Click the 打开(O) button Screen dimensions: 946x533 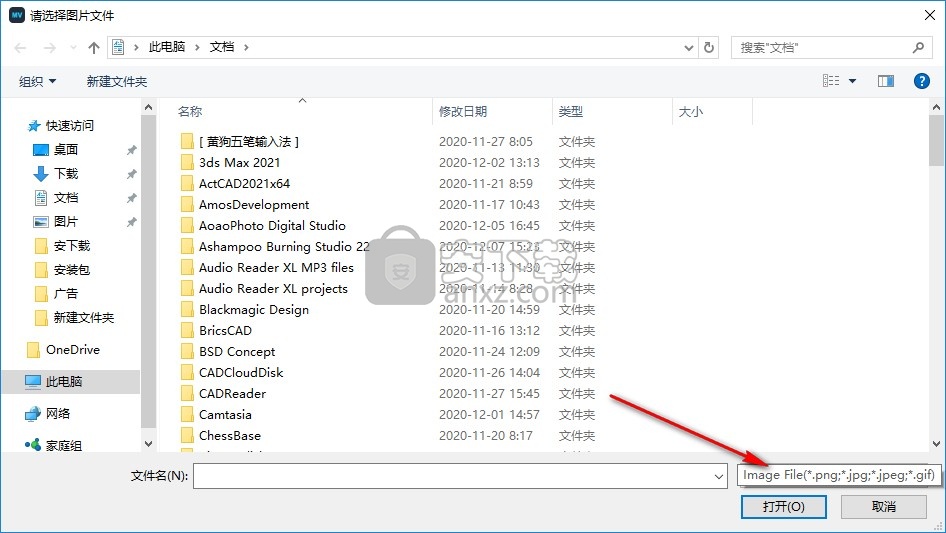coord(784,507)
